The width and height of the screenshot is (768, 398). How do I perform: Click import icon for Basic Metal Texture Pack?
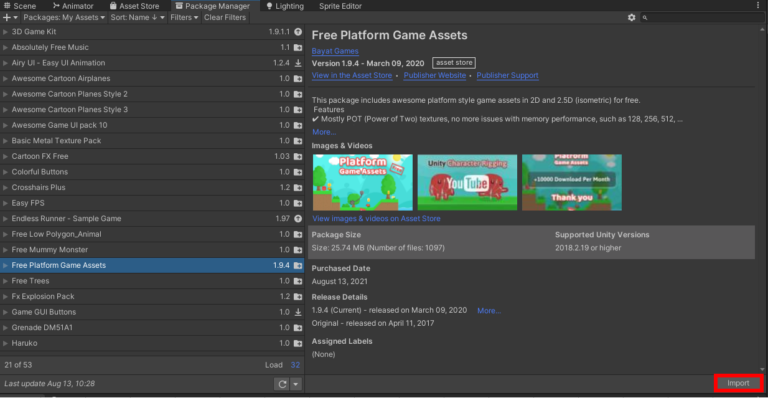298,140
